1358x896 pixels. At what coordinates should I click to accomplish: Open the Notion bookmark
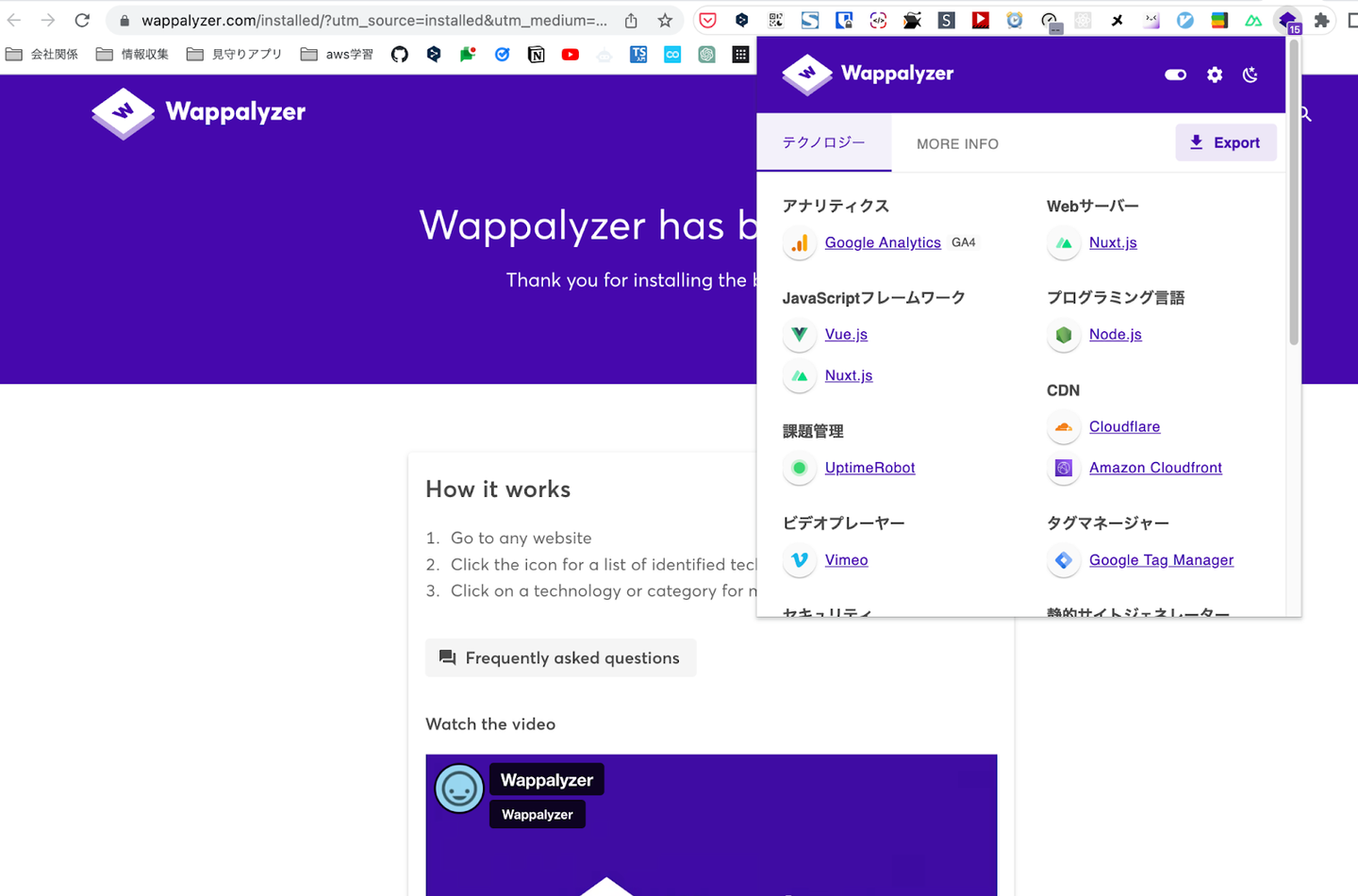[537, 55]
